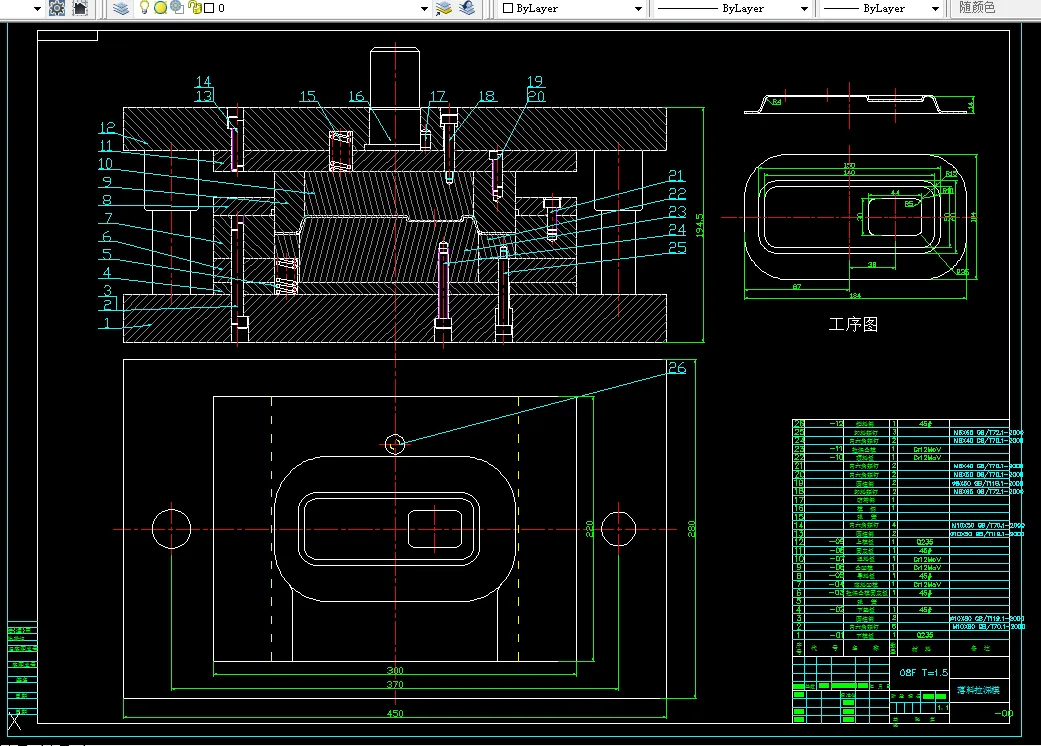
Task: Open the ByLayer linetype dropdown
Action: click(804, 8)
